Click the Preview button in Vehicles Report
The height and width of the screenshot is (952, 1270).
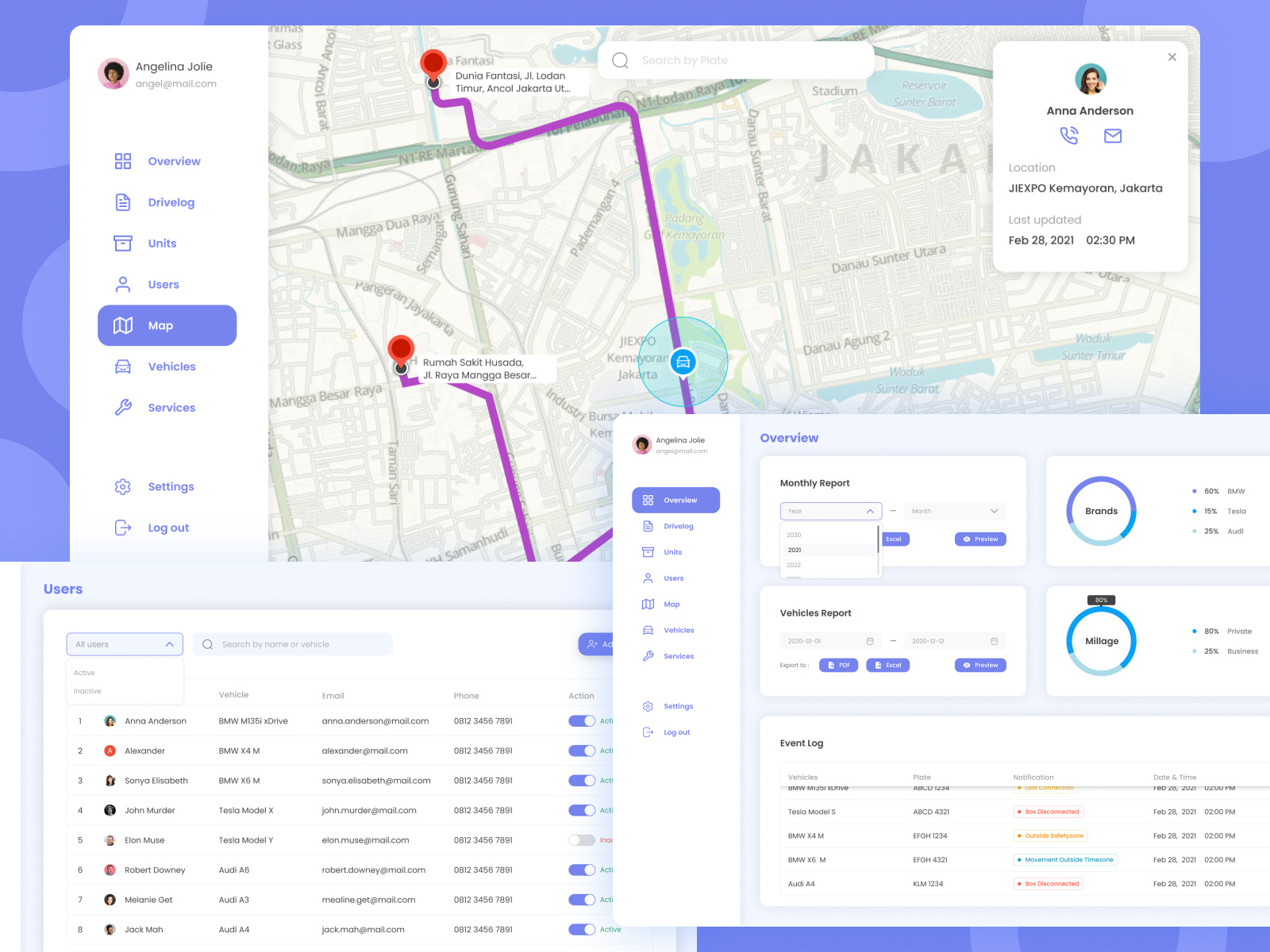tap(980, 665)
